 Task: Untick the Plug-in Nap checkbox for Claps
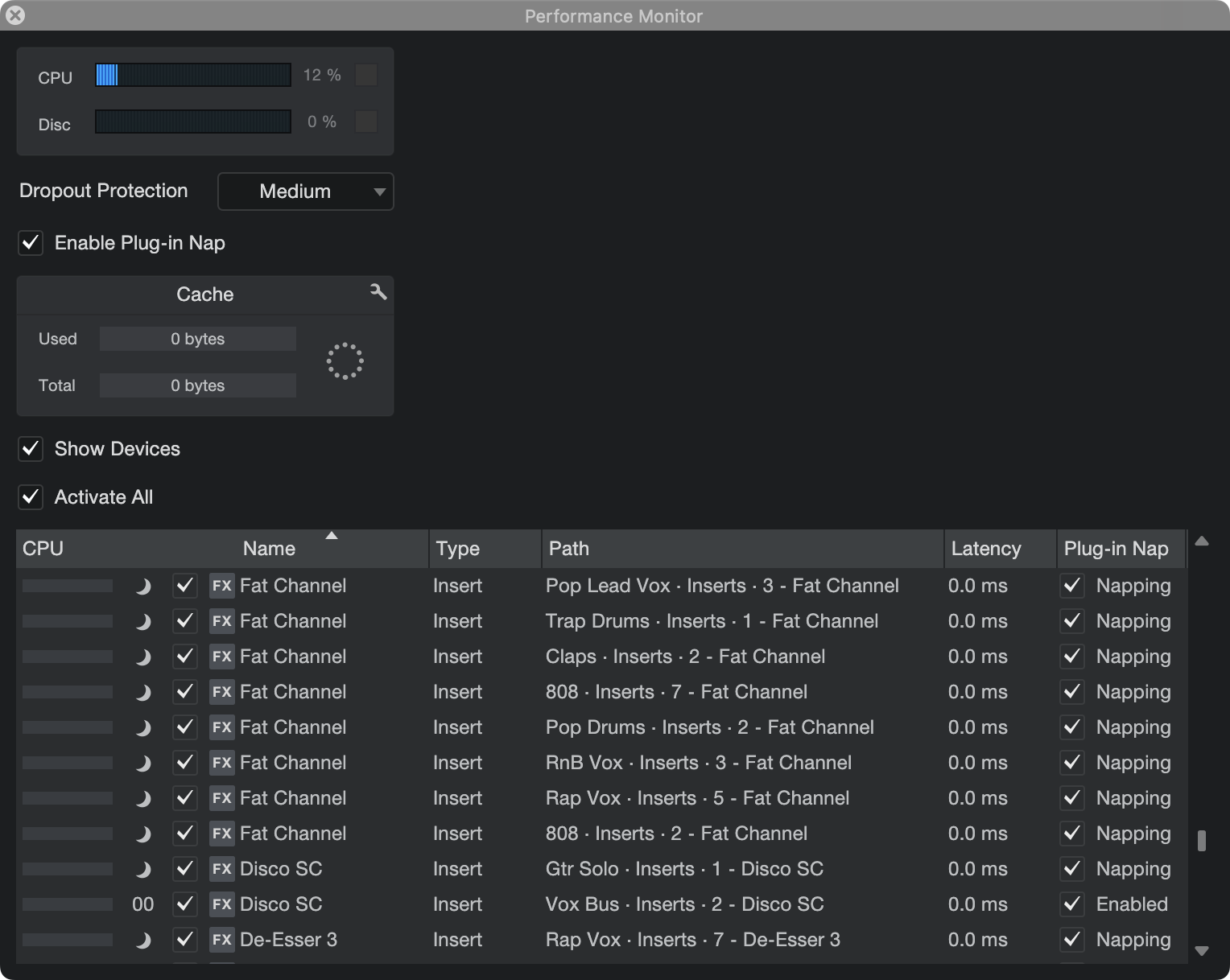click(1072, 657)
